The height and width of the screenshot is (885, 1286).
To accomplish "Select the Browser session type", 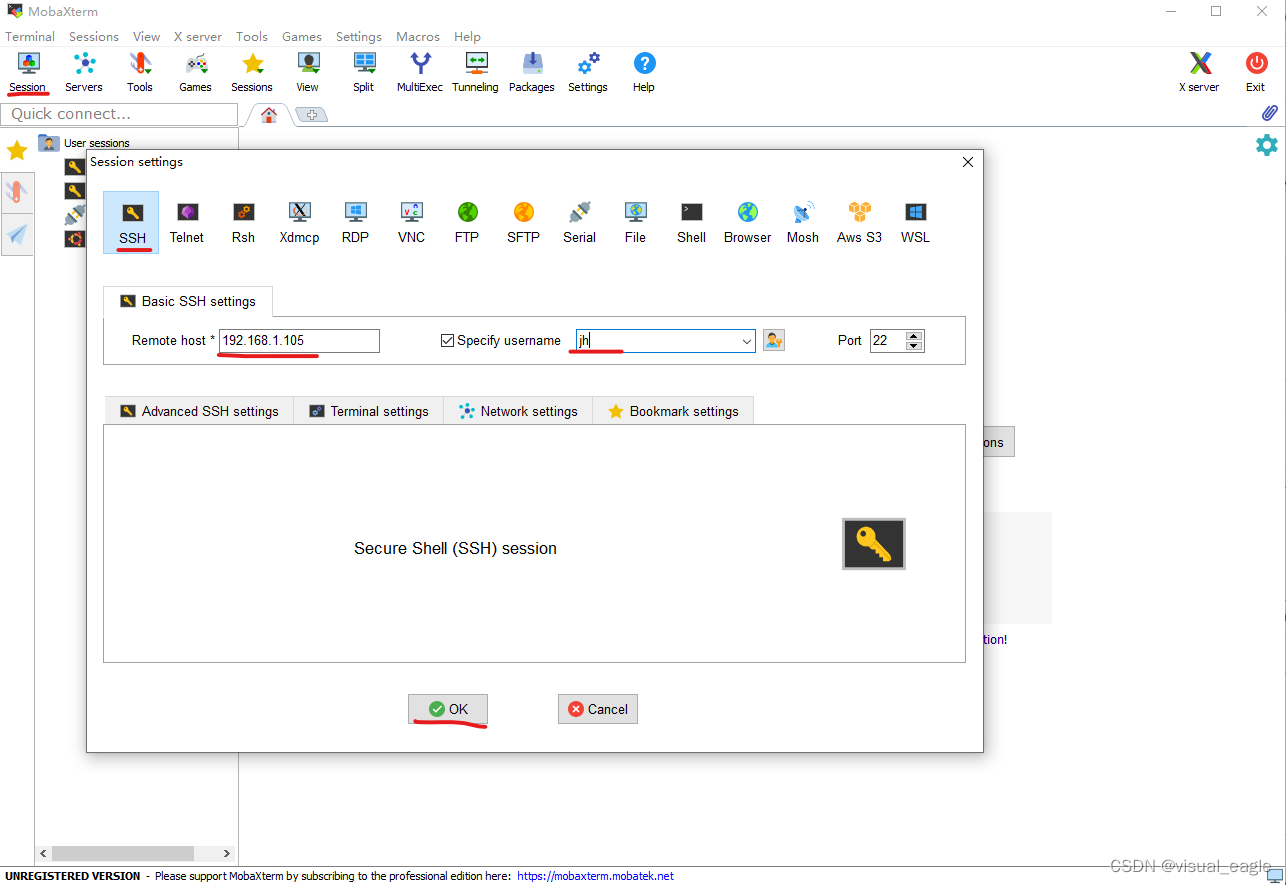I will coord(748,222).
